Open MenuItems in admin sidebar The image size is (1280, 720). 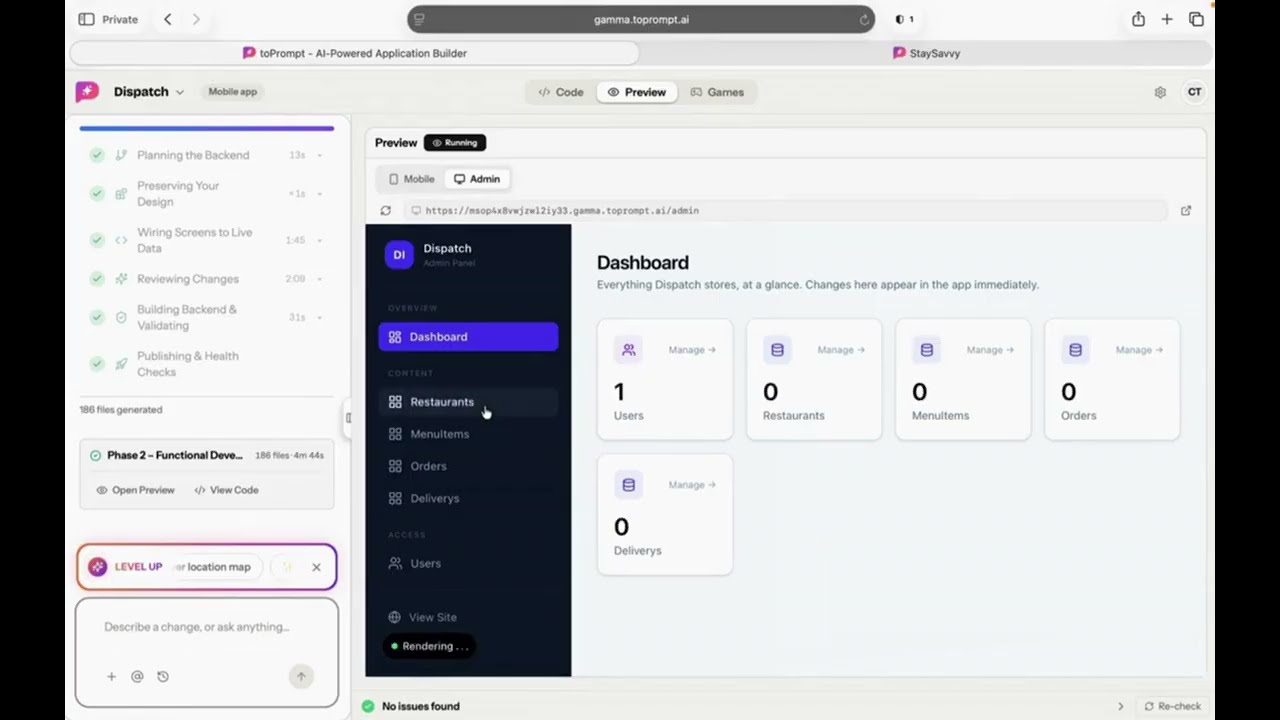click(468, 434)
